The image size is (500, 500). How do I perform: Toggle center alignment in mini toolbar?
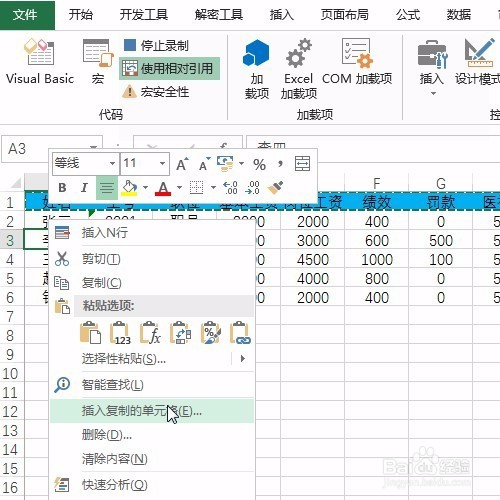(x=107, y=188)
